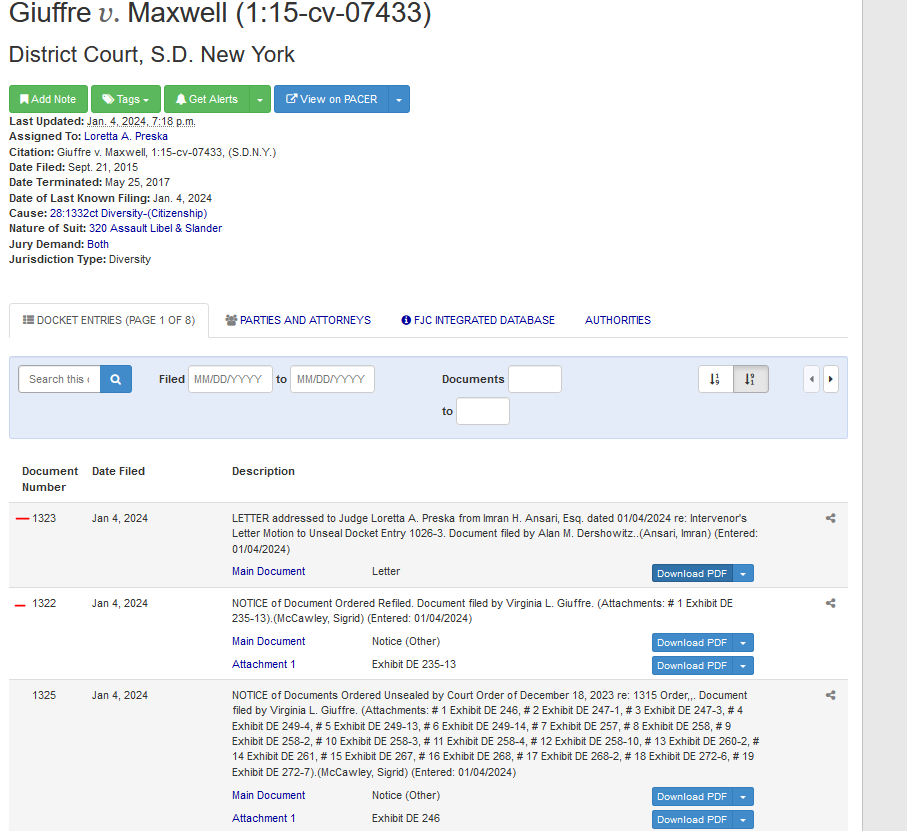Open Attachment 1 Exhibit DE 246
Image resolution: width=907 pixels, height=831 pixels.
[264, 818]
